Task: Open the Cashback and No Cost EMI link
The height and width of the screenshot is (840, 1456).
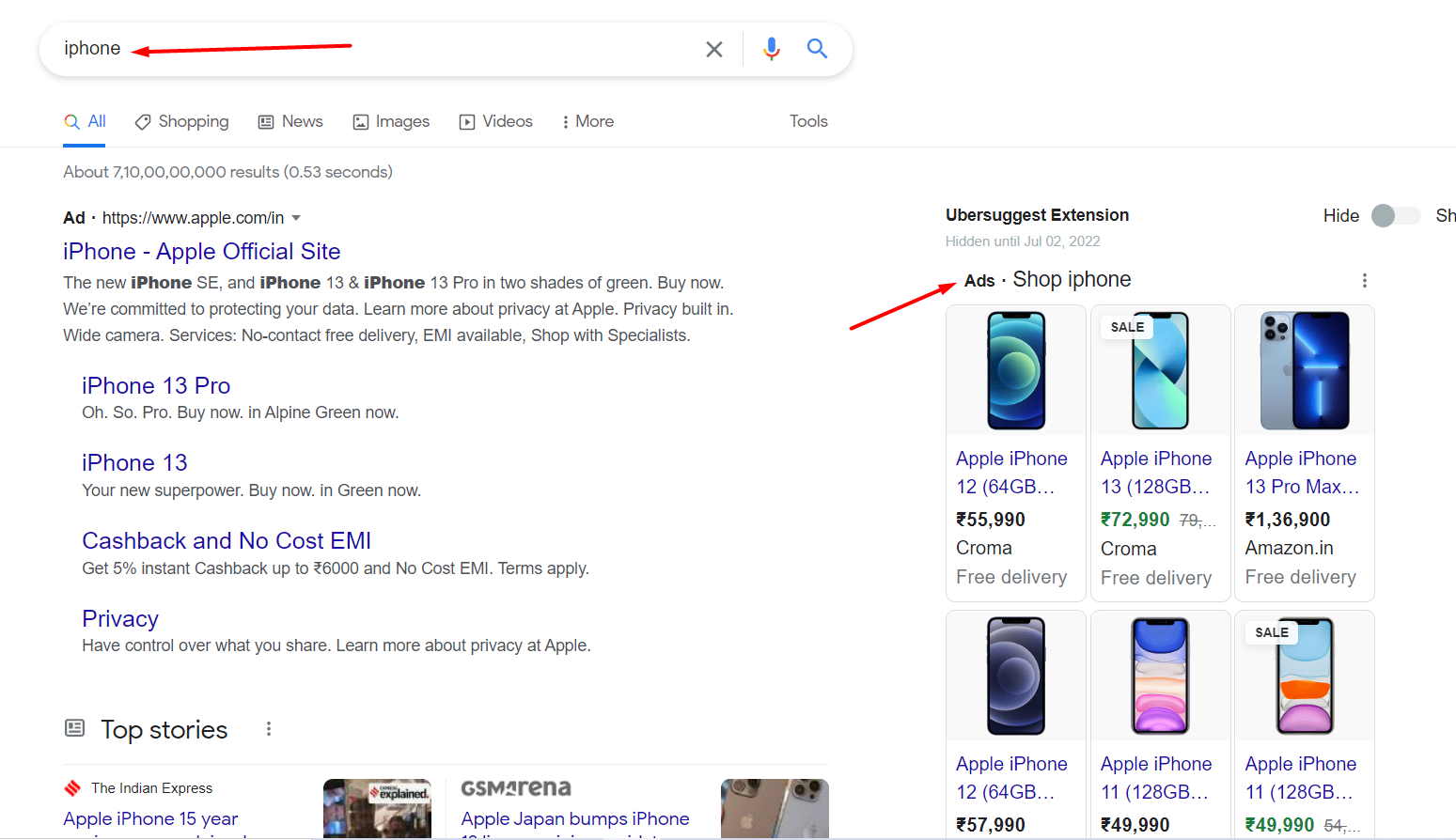Action: click(227, 540)
